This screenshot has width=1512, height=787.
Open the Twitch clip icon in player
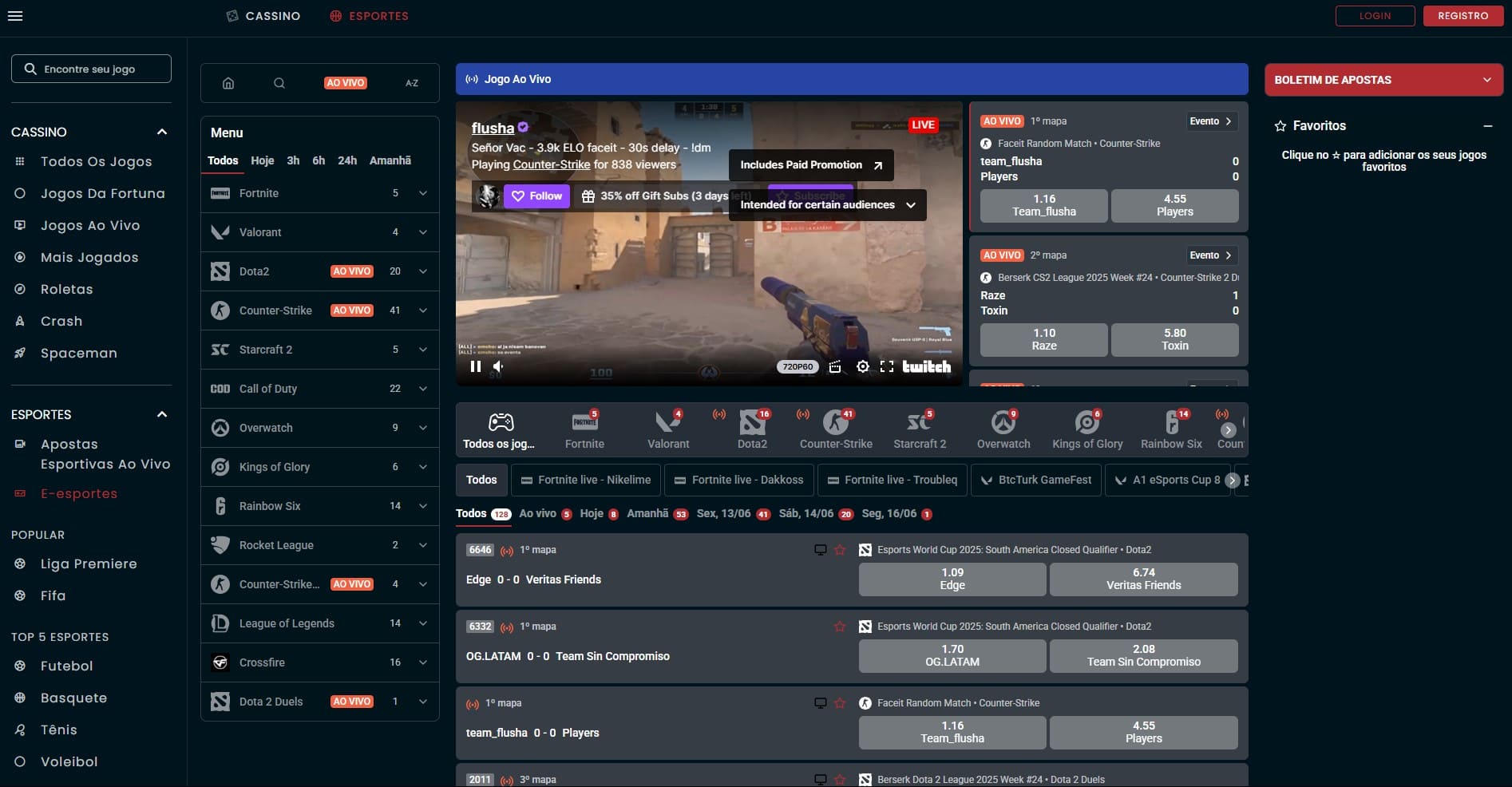(835, 366)
